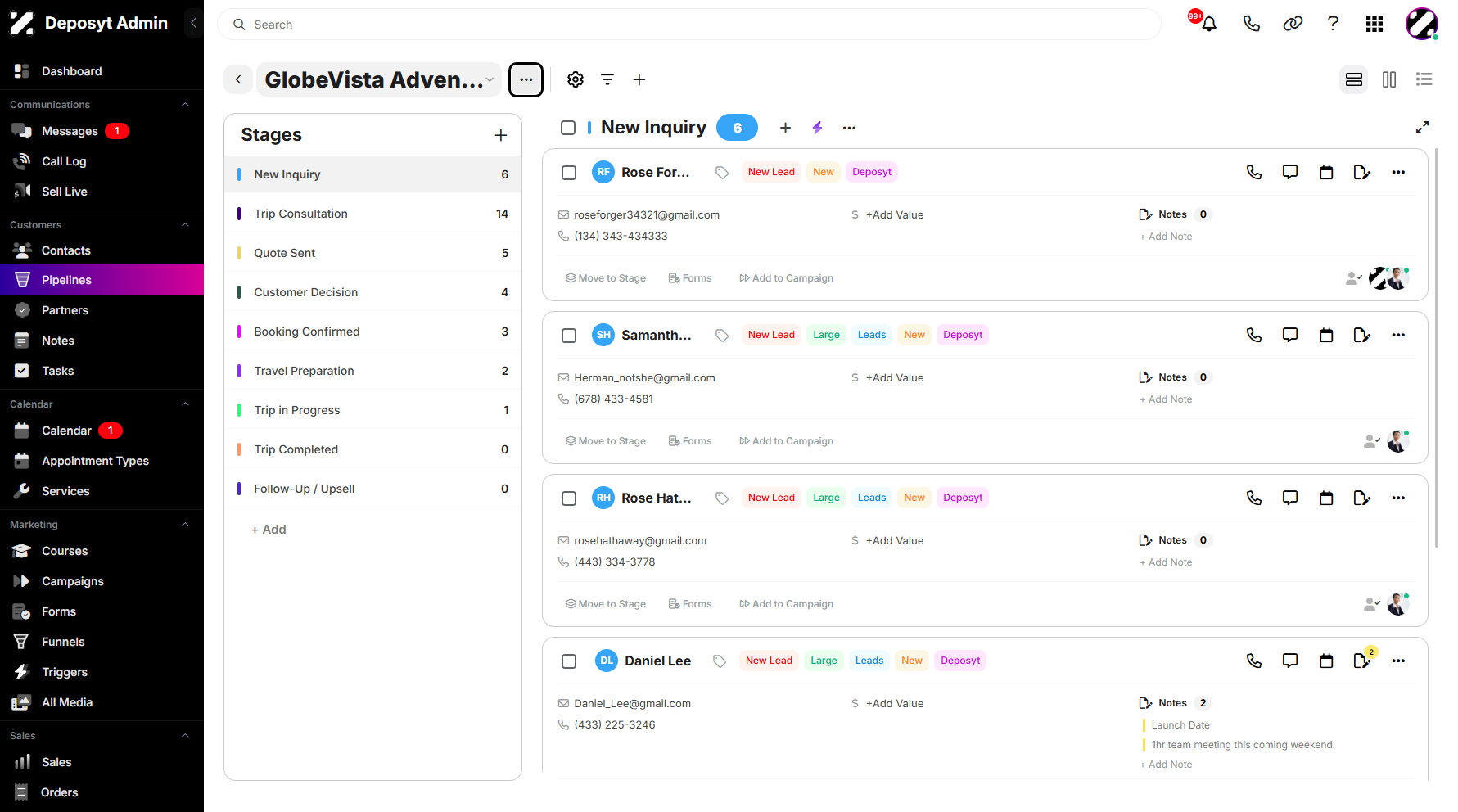Tick the Rose For... card checkbox
The height and width of the screenshot is (812, 1458).
tap(569, 173)
